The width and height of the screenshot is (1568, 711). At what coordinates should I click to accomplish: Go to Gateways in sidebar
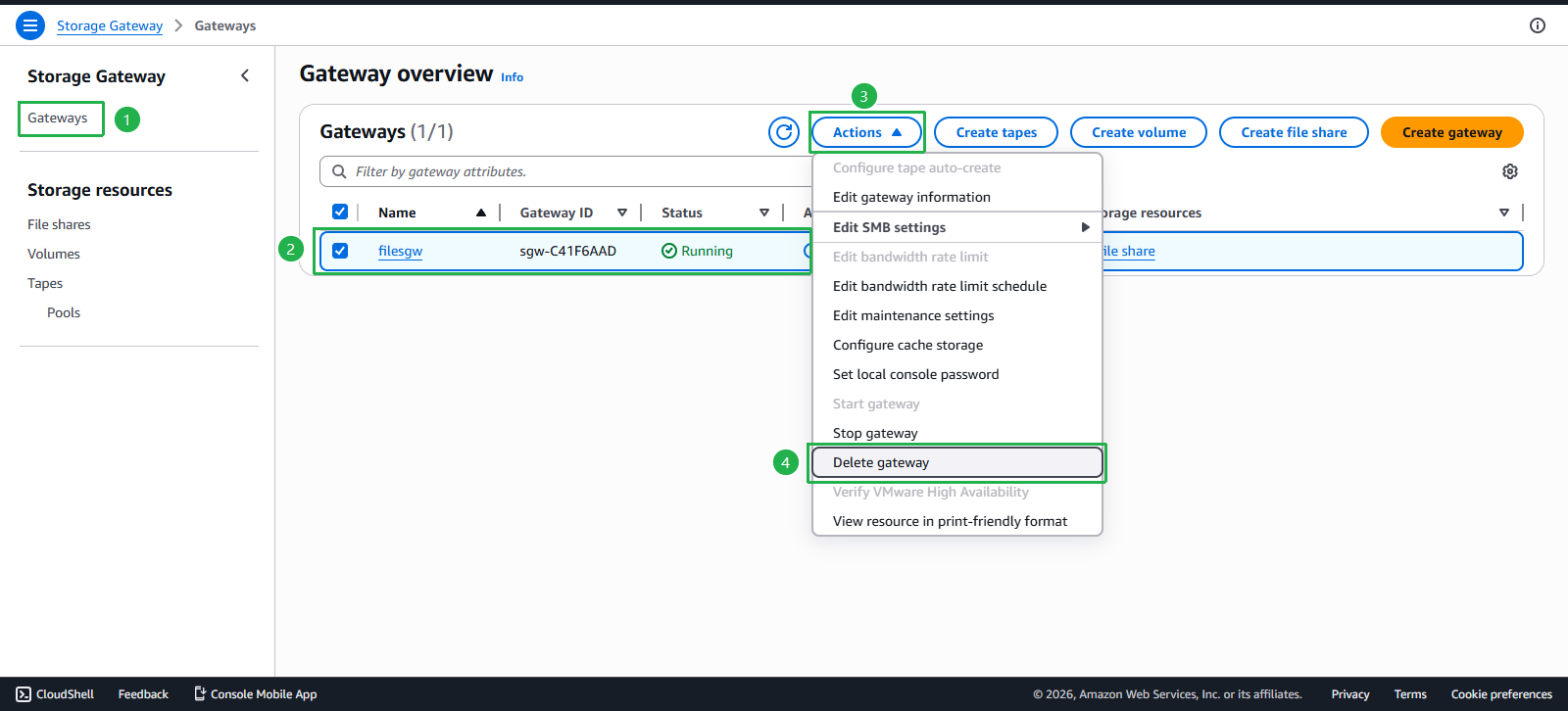coord(58,118)
